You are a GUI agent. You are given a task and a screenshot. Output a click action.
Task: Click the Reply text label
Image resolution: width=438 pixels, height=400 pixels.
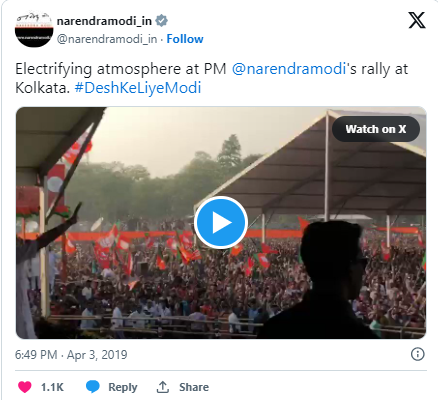pos(123,387)
